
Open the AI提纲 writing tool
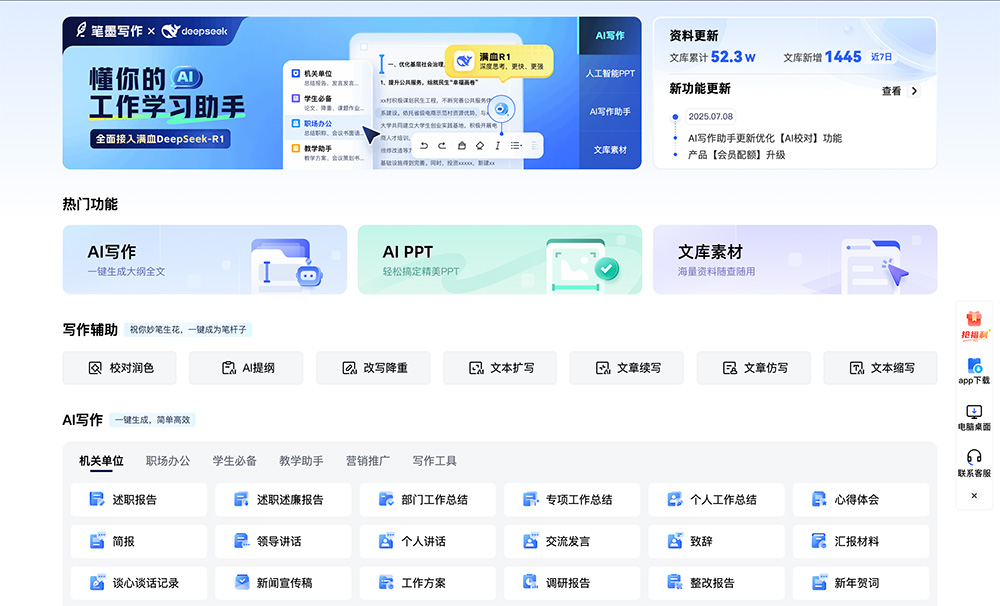coord(246,368)
